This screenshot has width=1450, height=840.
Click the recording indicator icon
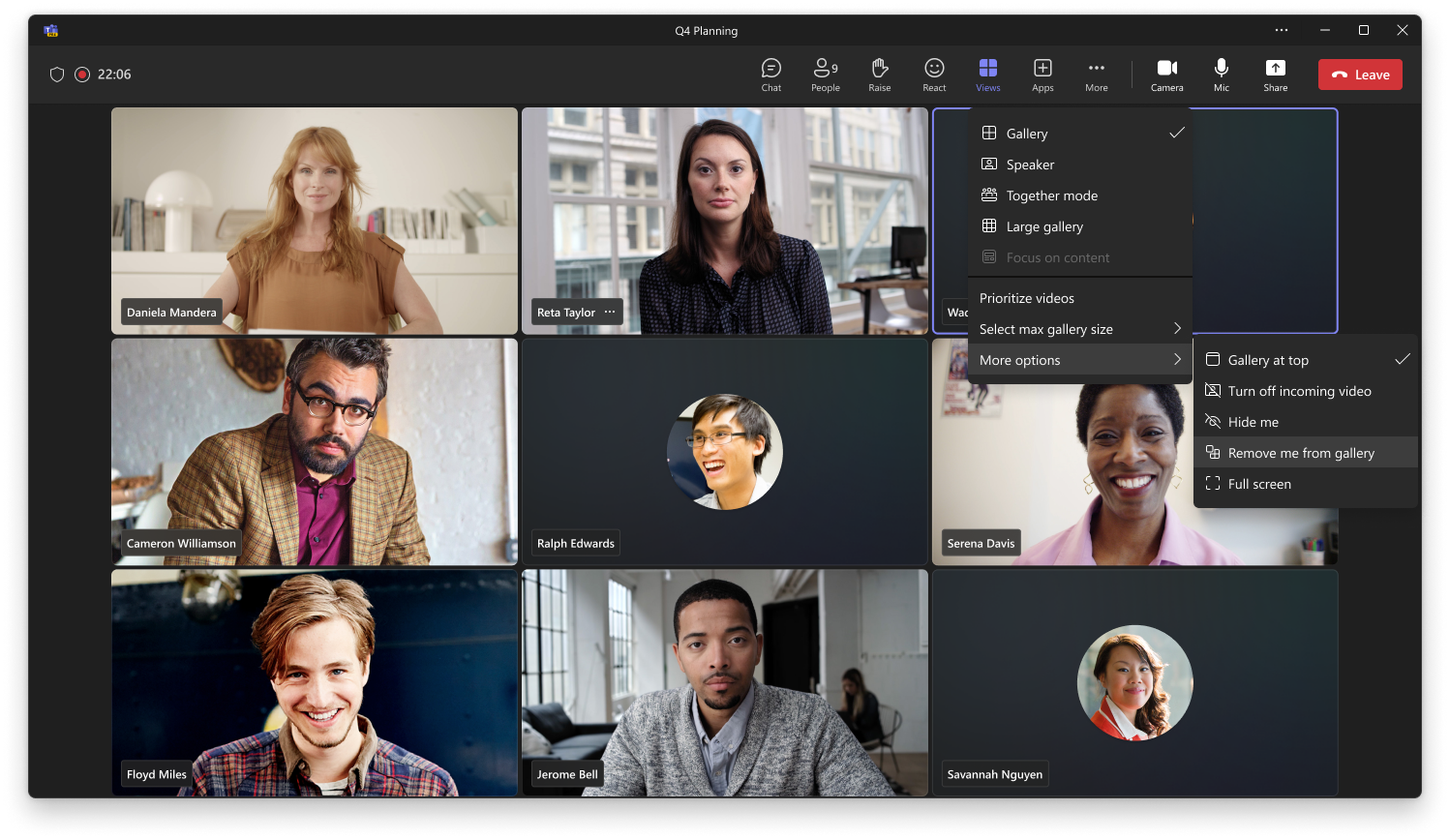(x=82, y=75)
